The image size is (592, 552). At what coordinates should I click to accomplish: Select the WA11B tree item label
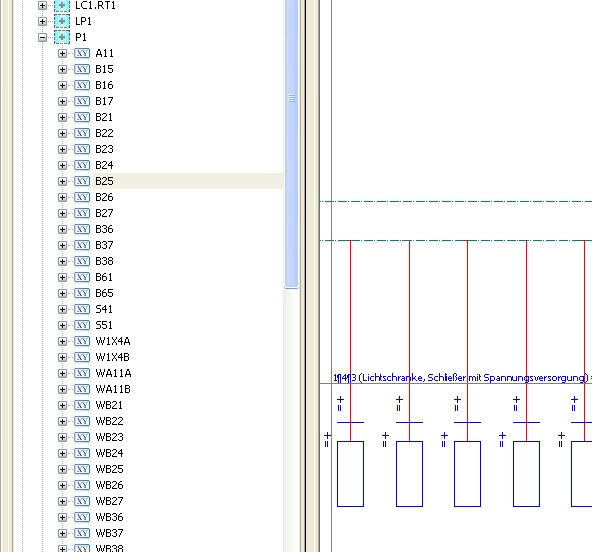pyautogui.click(x=113, y=389)
